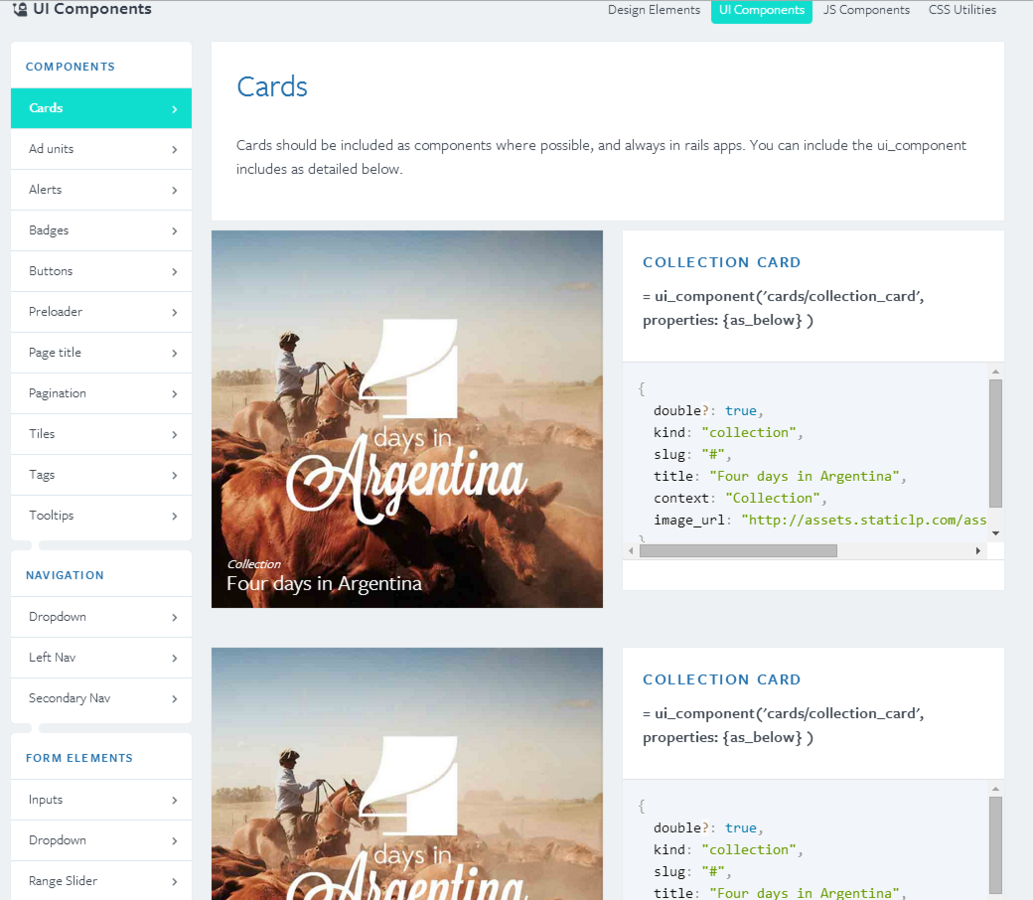
Task: Click "Four days in Argentina" caption on first card
Action: [324, 584]
